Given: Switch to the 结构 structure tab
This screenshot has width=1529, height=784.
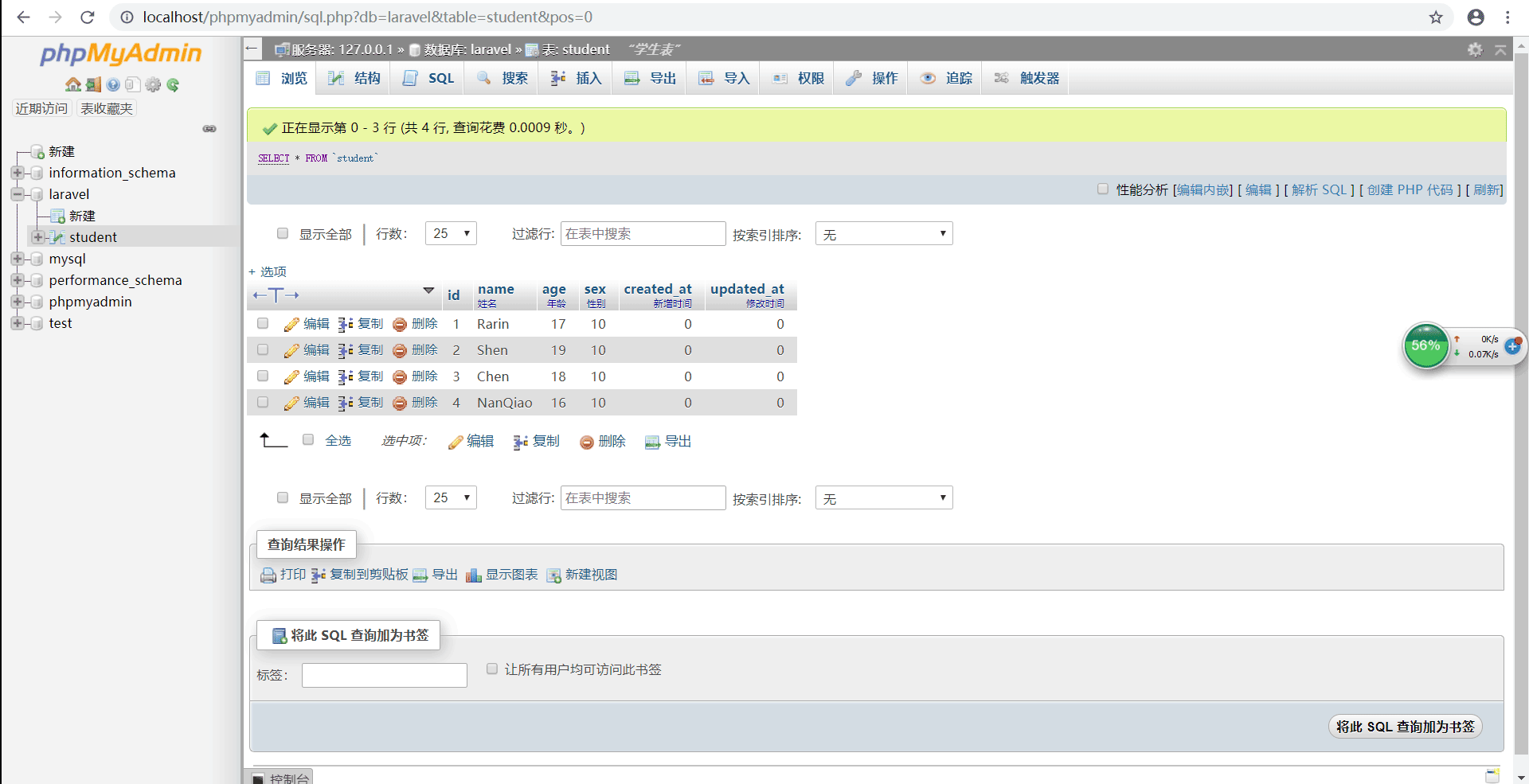Looking at the screenshot, I should point(354,77).
